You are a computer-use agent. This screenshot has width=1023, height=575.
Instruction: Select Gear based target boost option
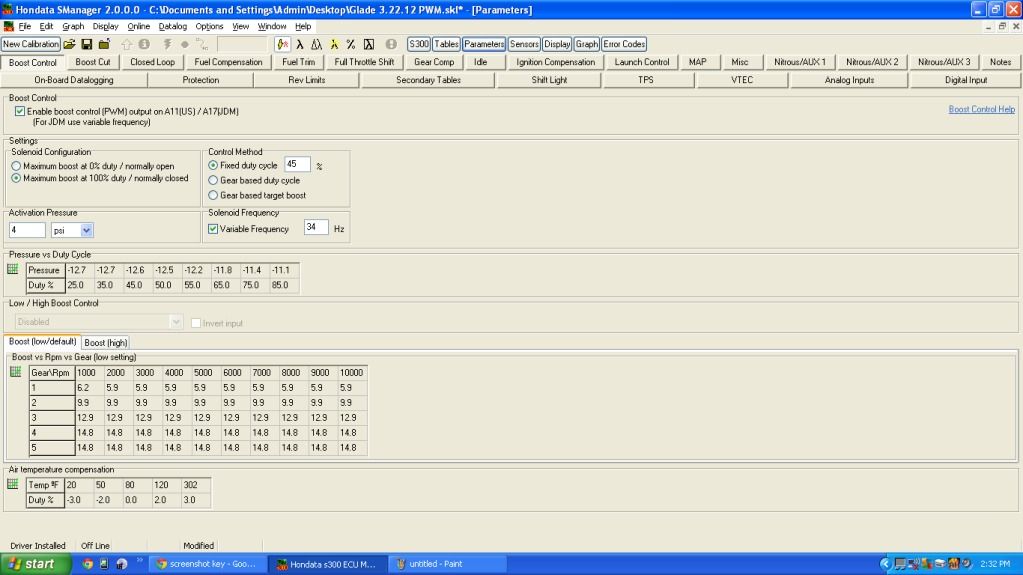pos(213,195)
